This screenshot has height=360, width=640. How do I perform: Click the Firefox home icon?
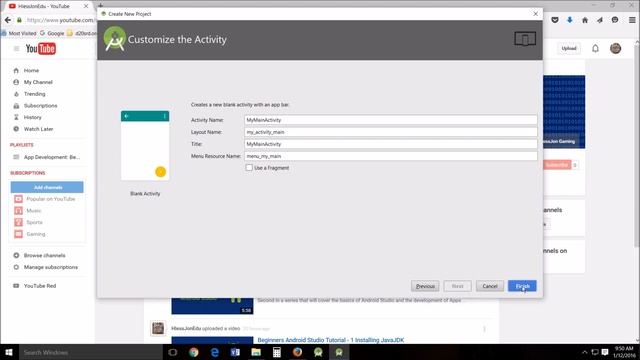585,20
